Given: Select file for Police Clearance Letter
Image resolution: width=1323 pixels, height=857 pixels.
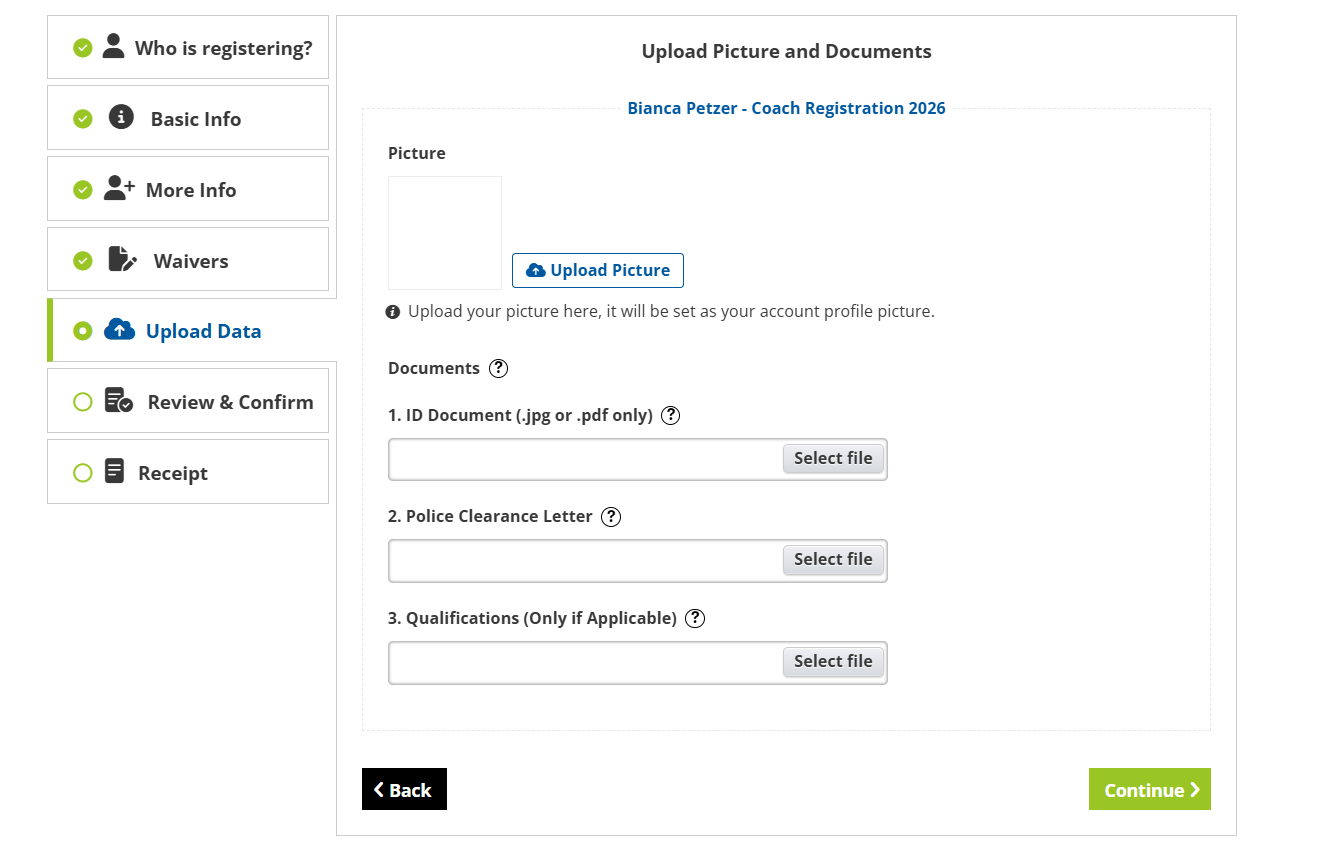Looking at the screenshot, I should click(833, 560).
